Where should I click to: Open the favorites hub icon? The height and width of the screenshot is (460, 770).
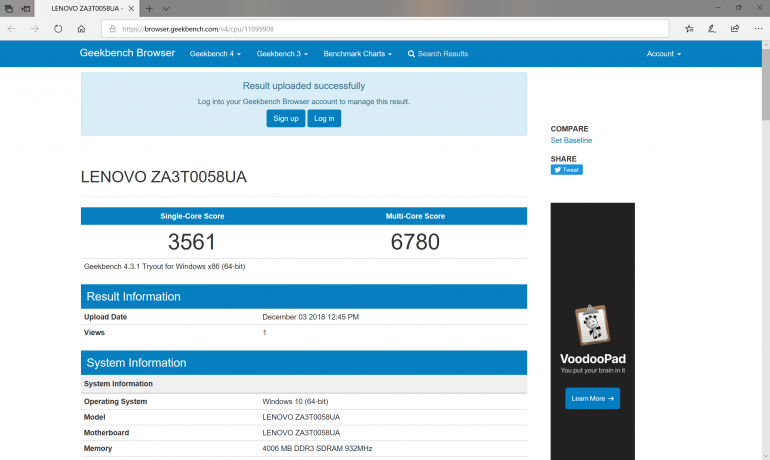tap(689, 29)
